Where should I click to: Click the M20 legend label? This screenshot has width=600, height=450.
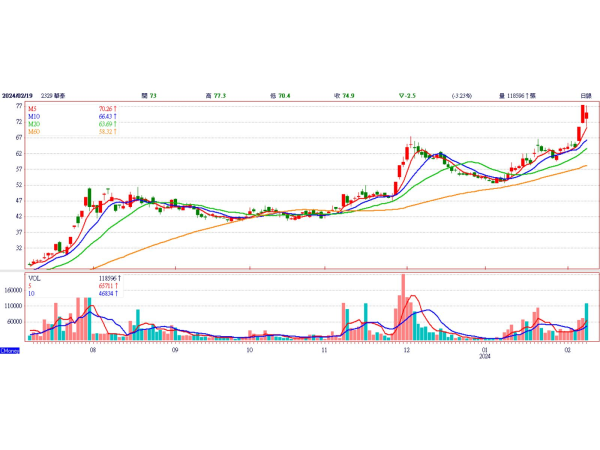point(35,124)
